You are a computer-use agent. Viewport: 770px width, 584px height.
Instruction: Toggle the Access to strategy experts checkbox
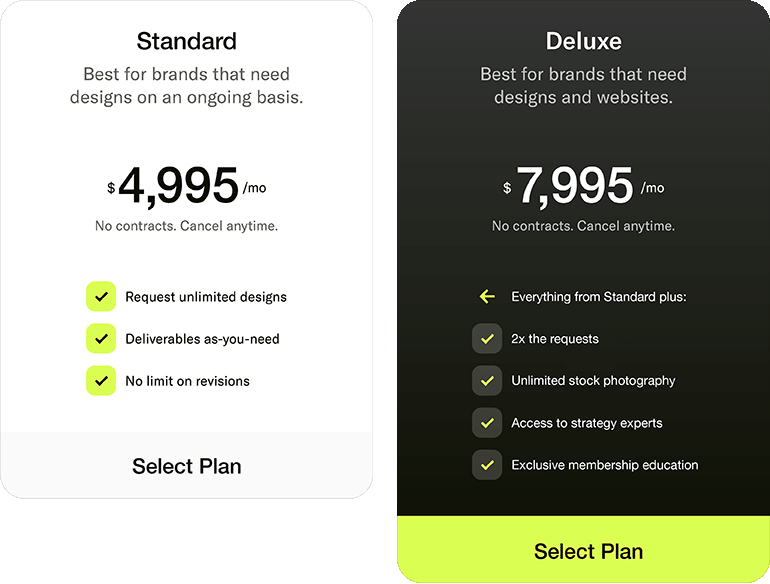coord(487,423)
